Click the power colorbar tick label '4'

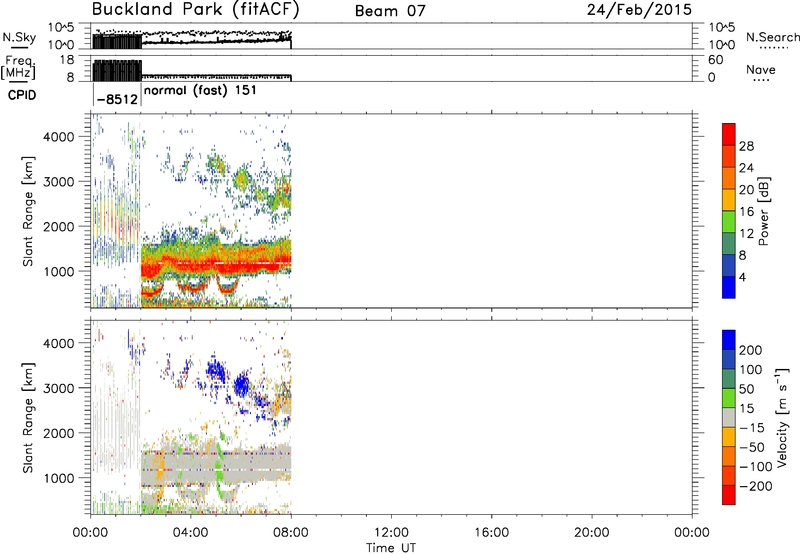tap(743, 277)
